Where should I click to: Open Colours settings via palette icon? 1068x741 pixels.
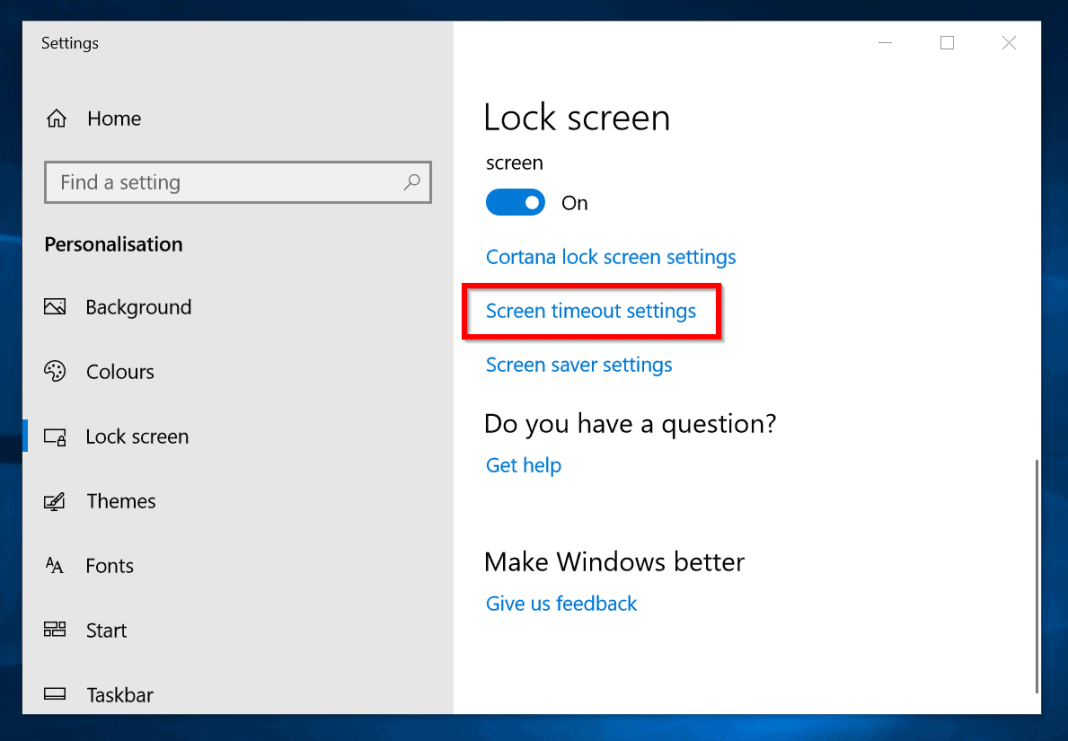(x=56, y=371)
